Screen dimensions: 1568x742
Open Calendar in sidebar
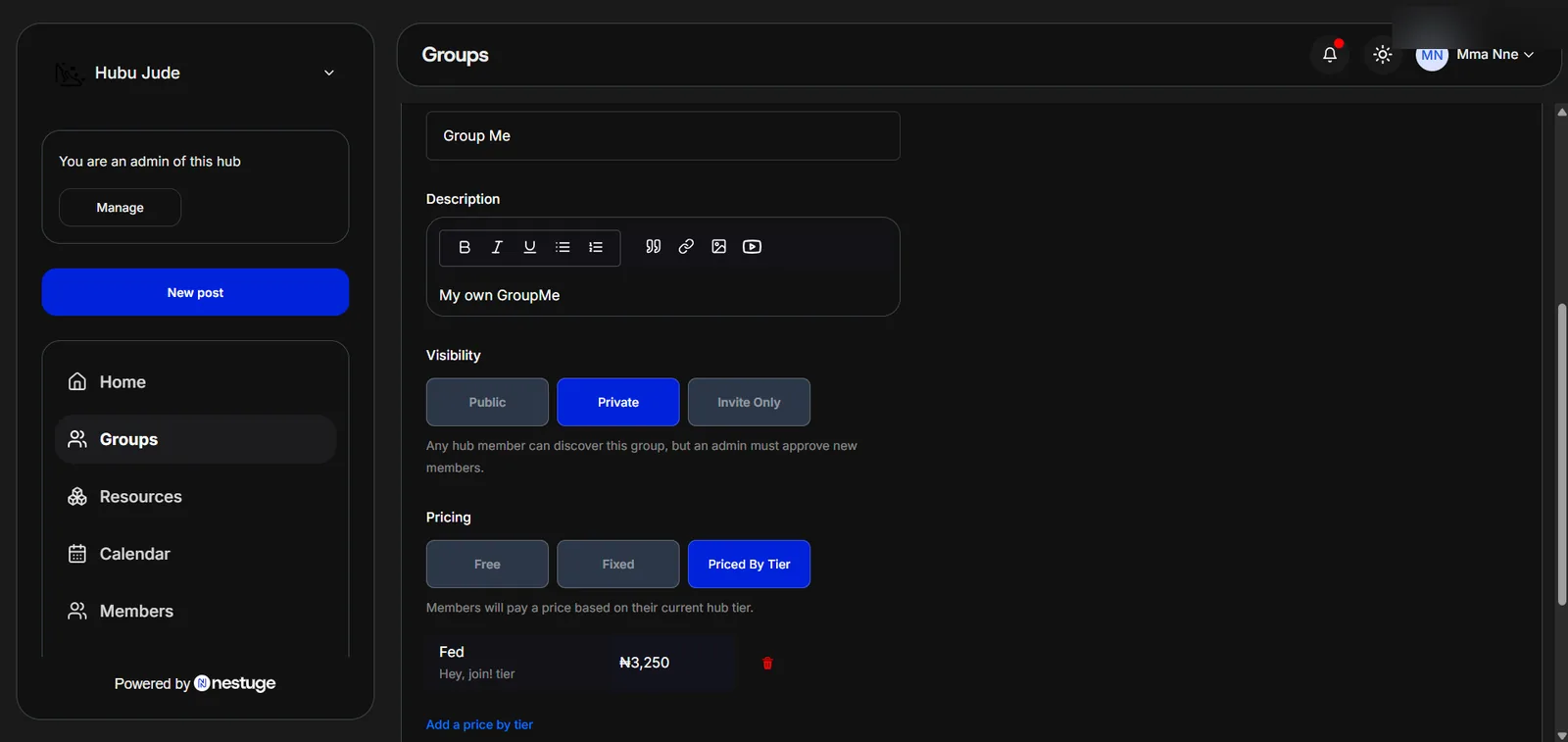[195, 554]
